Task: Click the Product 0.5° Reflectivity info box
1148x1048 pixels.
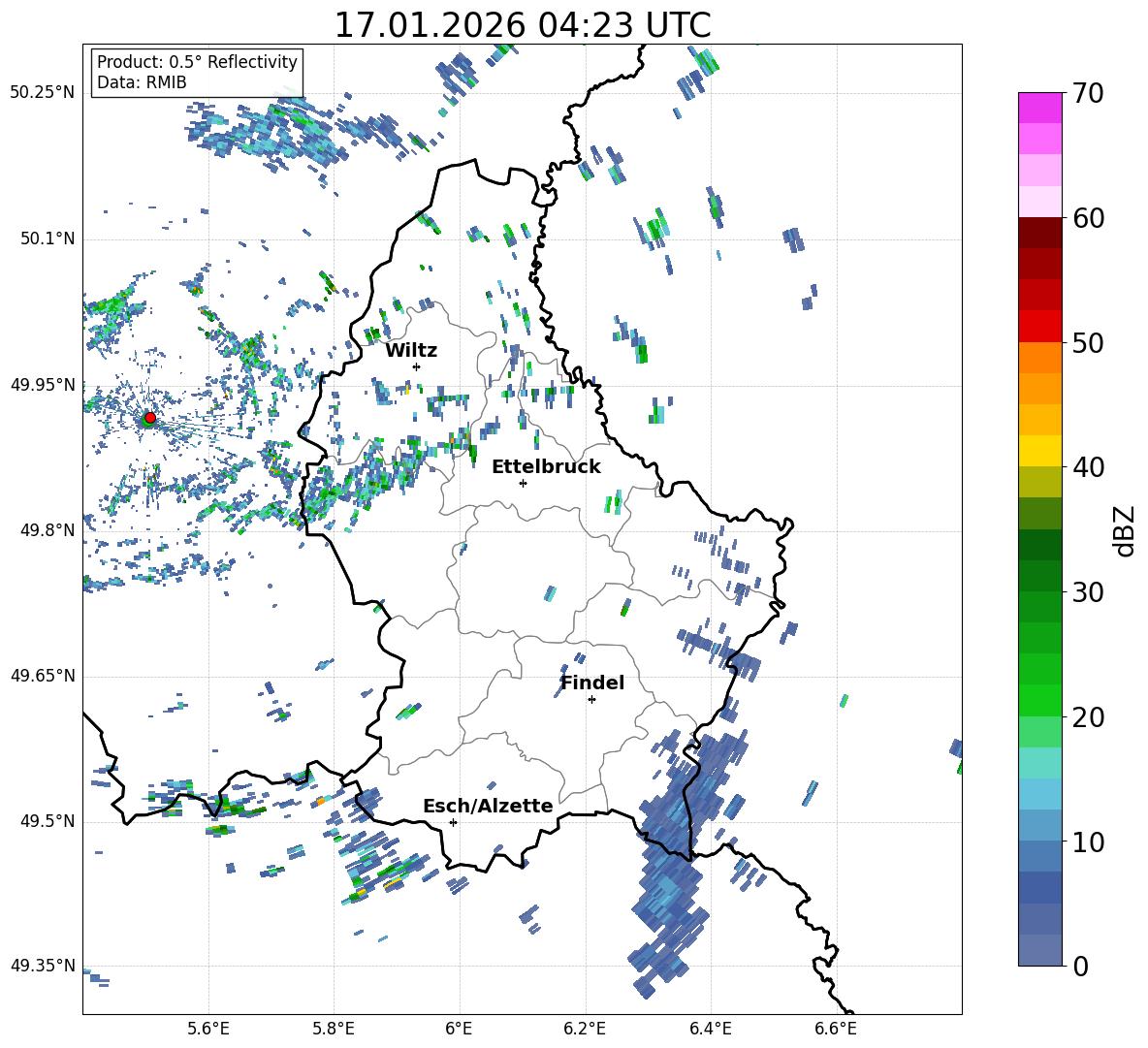Action: (x=197, y=73)
